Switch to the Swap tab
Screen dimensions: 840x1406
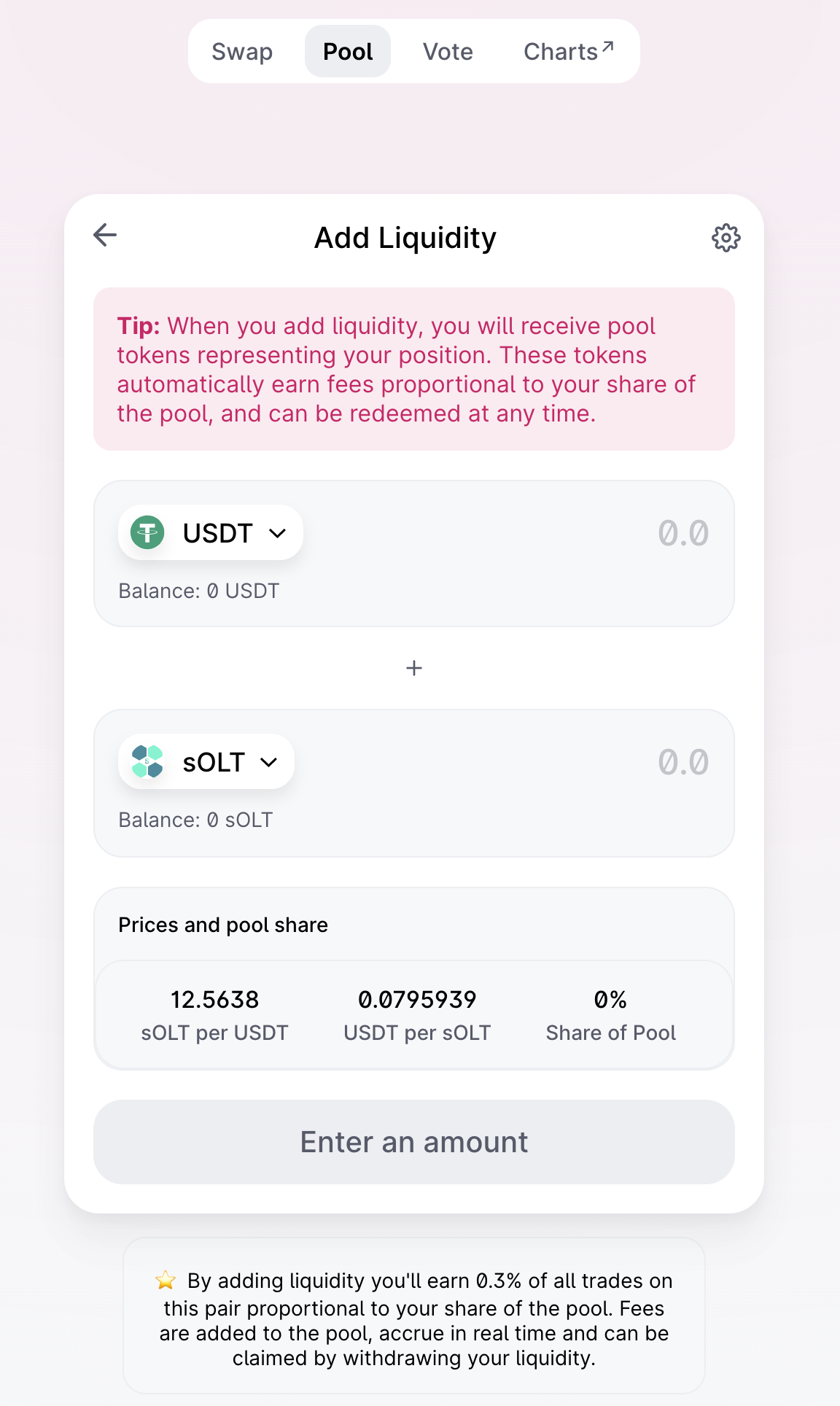[x=242, y=52]
